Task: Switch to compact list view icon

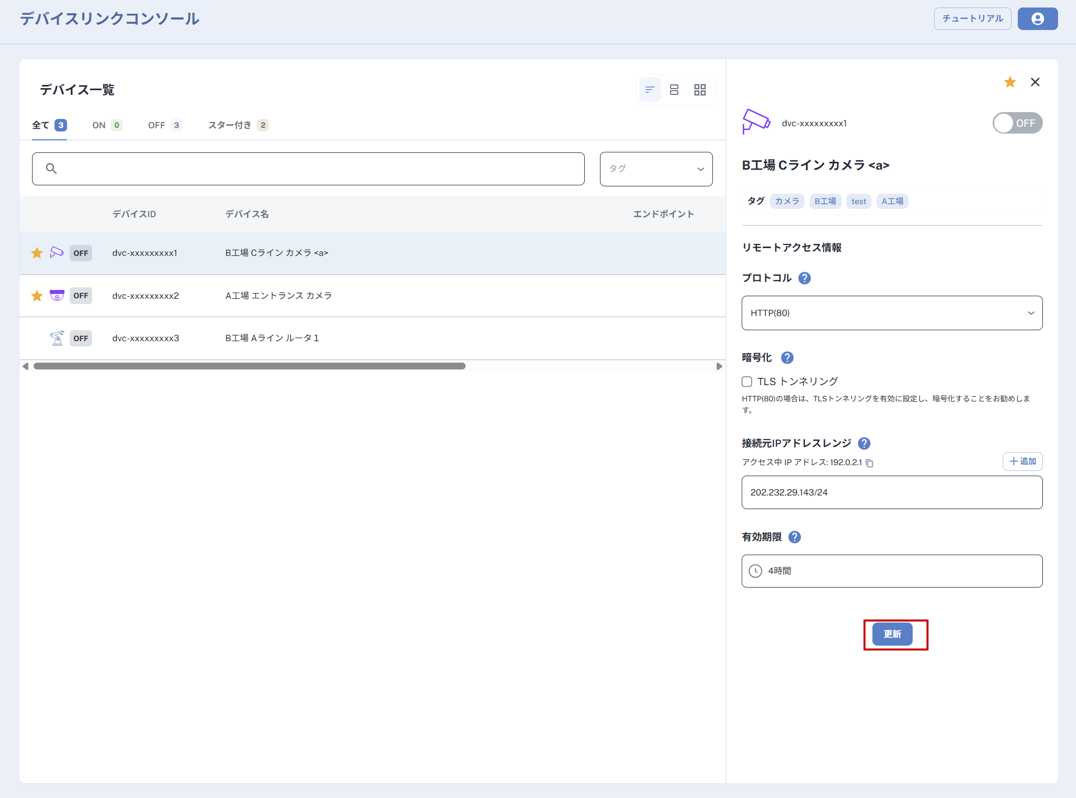Action: [650, 90]
